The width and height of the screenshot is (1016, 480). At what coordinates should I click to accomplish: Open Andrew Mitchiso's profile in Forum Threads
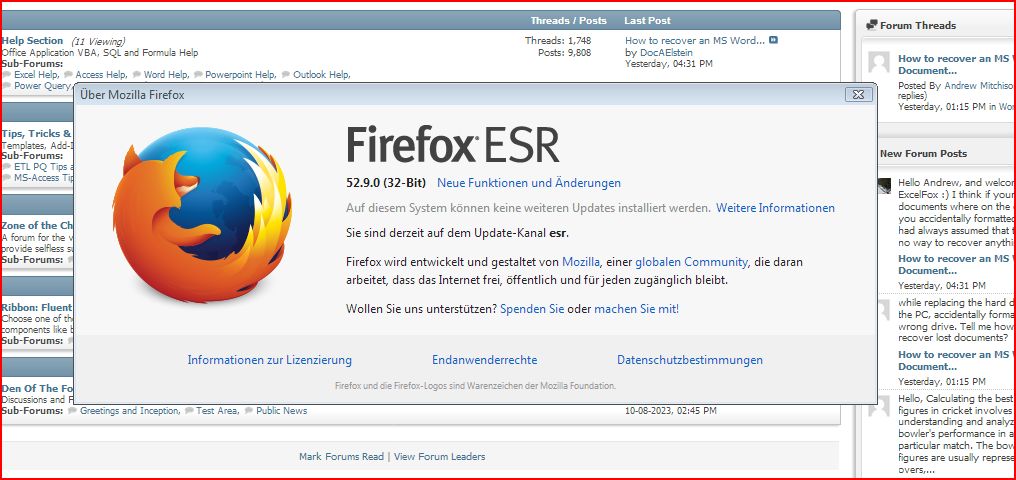tap(979, 86)
